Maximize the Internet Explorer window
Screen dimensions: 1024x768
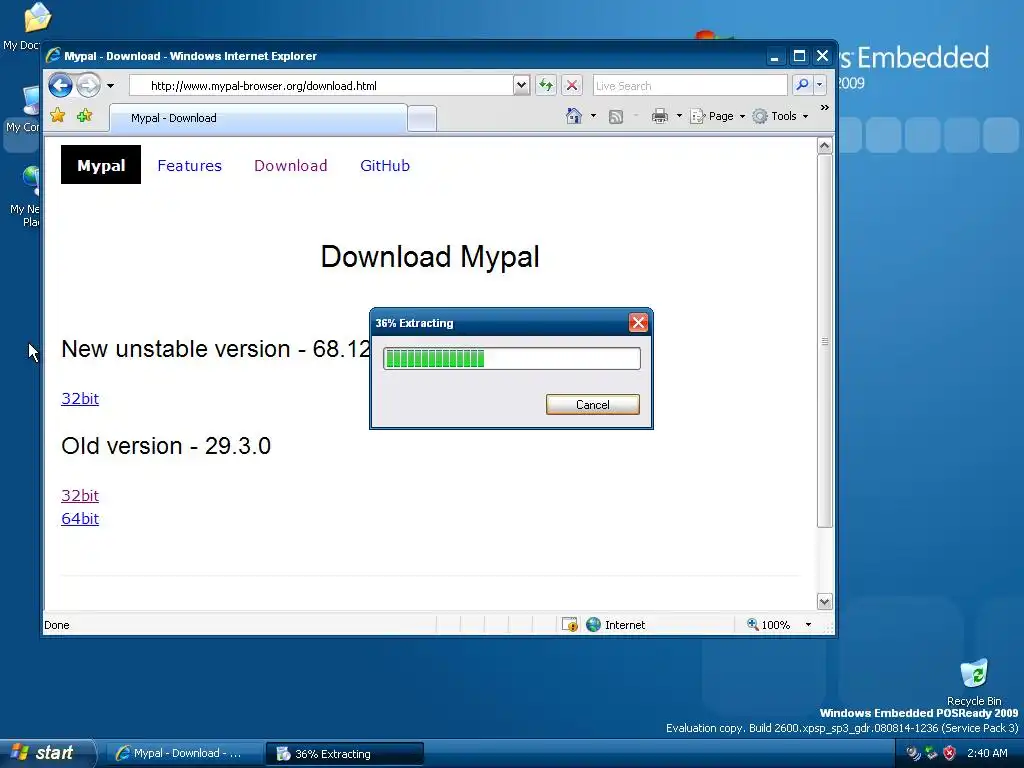point(799,56)
